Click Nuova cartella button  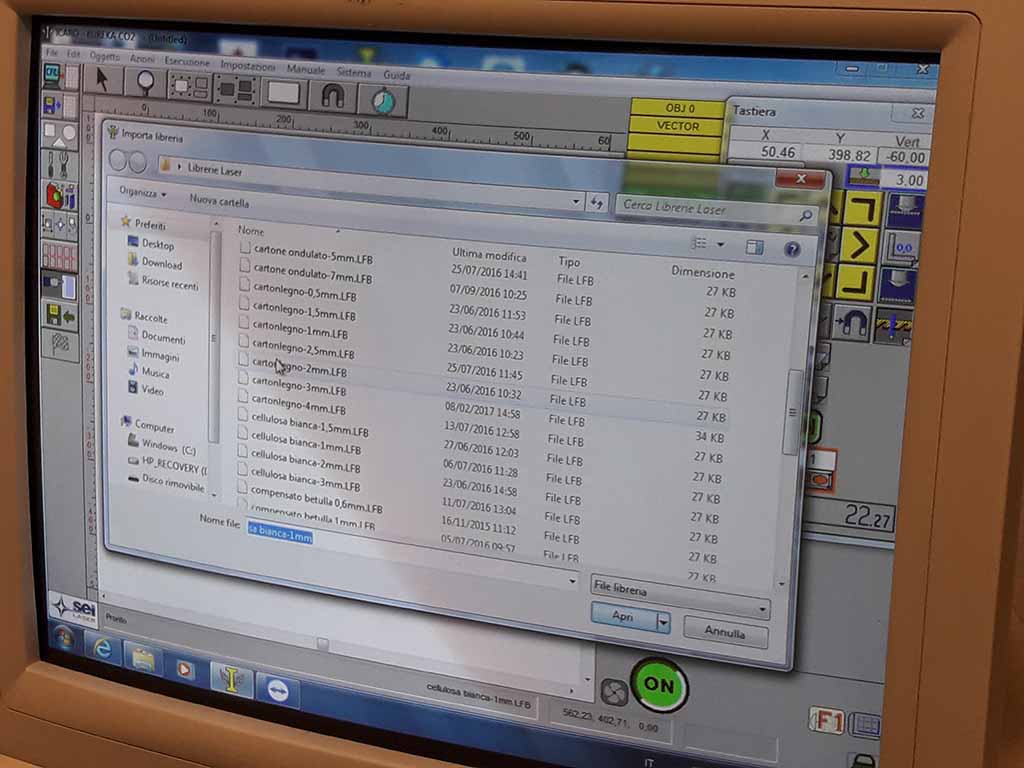point(219,201)
